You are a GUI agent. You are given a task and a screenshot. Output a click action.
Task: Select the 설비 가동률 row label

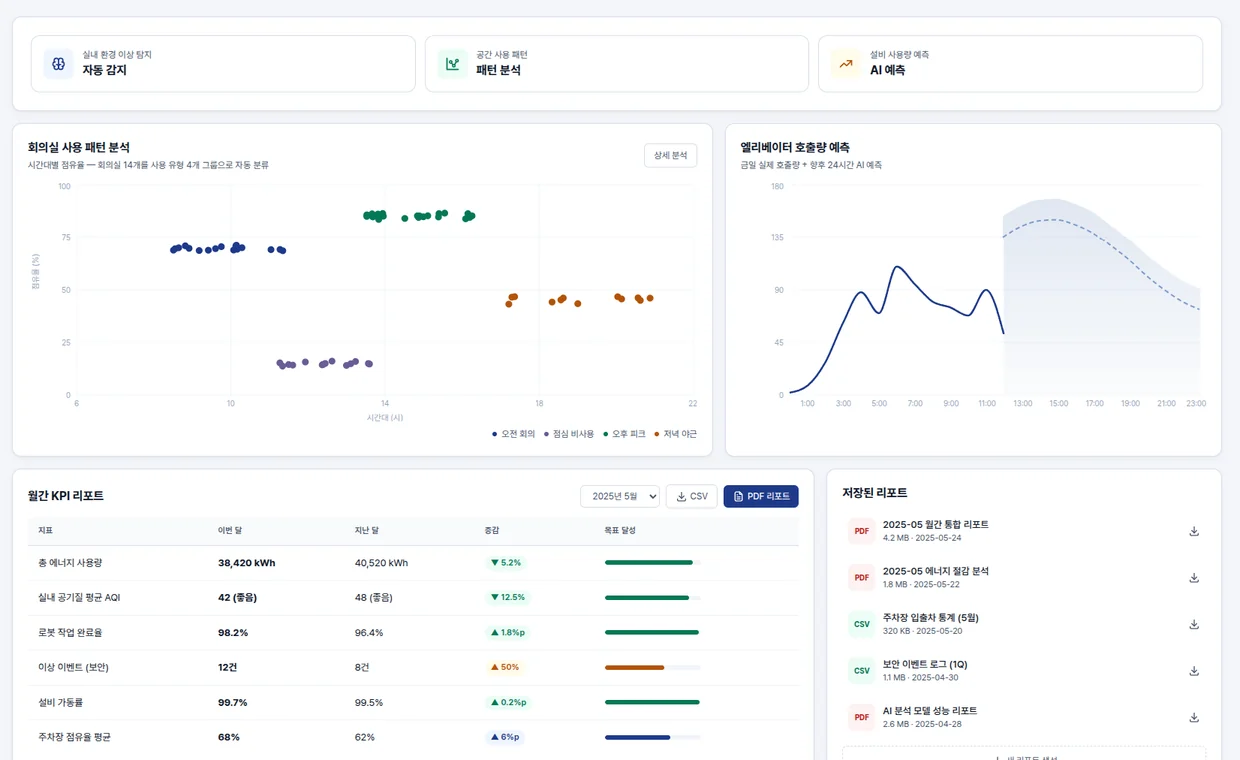[x=60, y=702]
